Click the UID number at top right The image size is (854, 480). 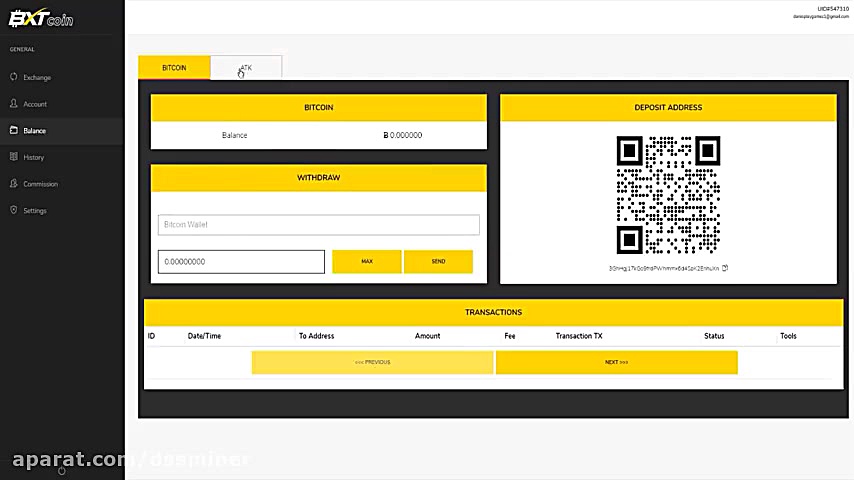tap(833, 9)
